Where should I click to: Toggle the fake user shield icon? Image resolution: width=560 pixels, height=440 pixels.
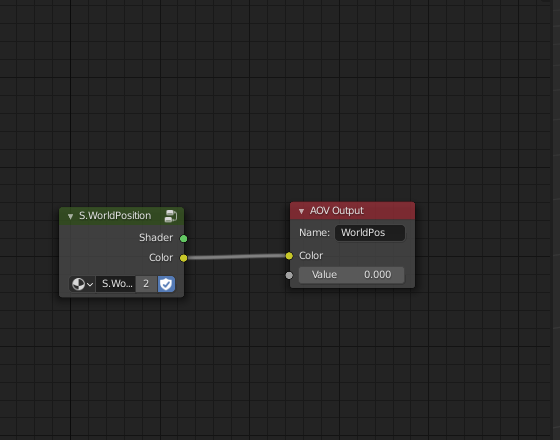166,284
